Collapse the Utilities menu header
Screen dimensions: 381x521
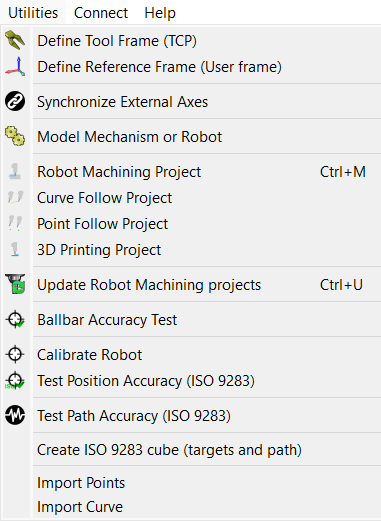tap(33, 13)
